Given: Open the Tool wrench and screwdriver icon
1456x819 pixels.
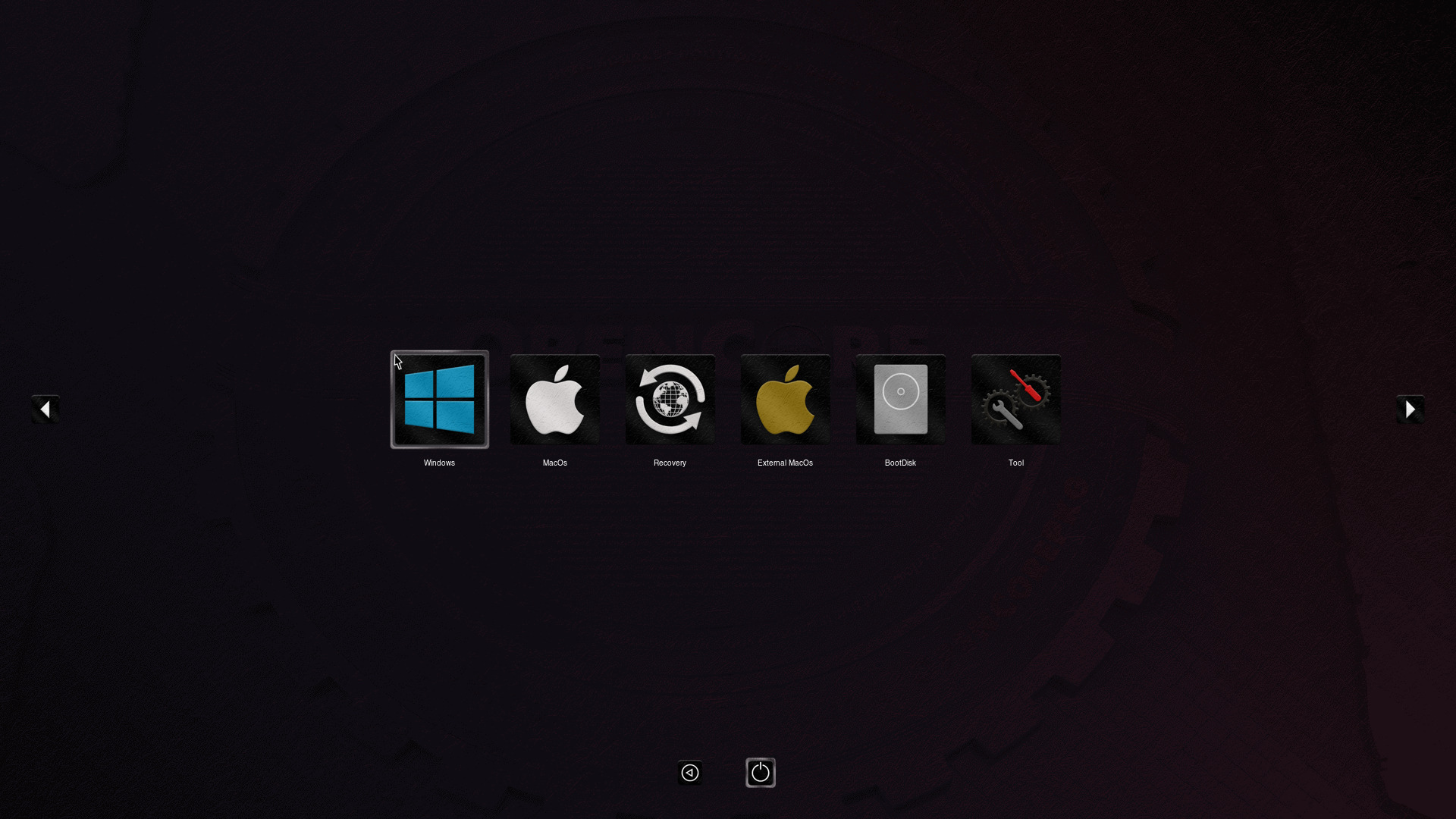Looking at the screenshot, I should click(1015, 400).
